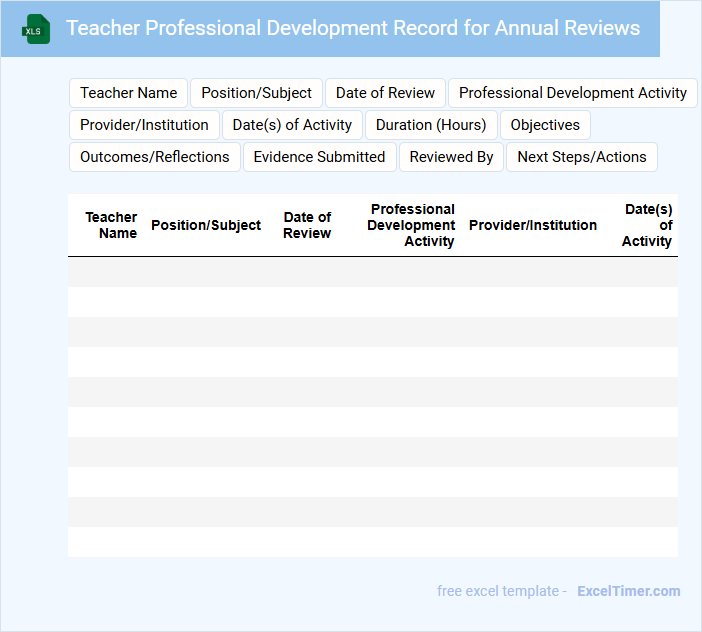Click the Next Steps/Actions tag
This screenshot has height=632, width=702.
click(581, 157)
